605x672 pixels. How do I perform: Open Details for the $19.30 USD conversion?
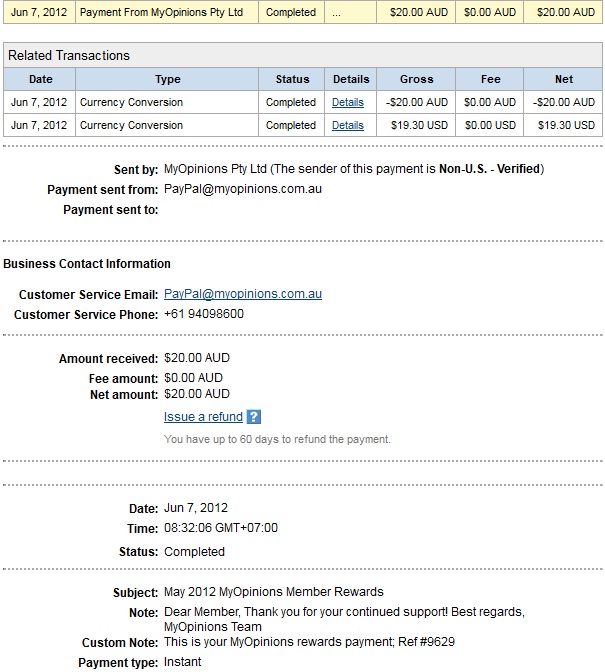point(348,125)
